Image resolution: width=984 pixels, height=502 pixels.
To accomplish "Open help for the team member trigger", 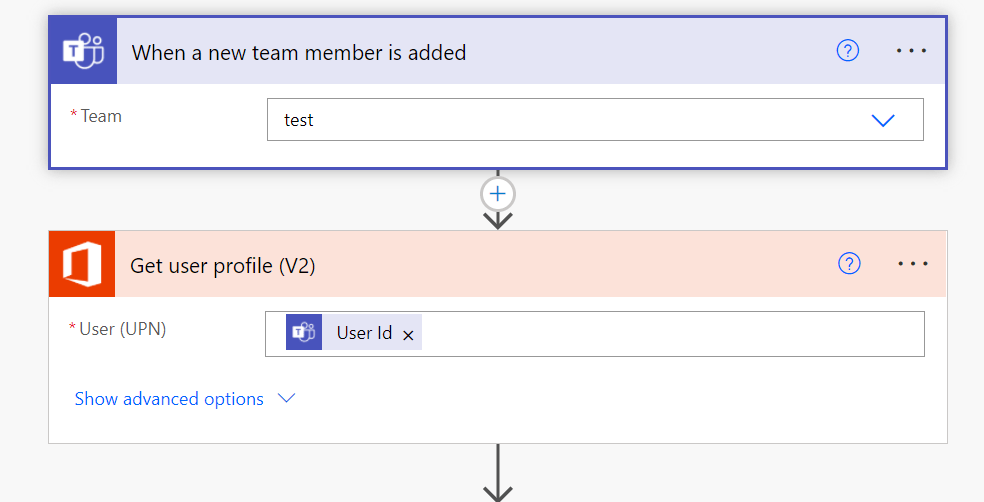I will [x=847, y=51].
